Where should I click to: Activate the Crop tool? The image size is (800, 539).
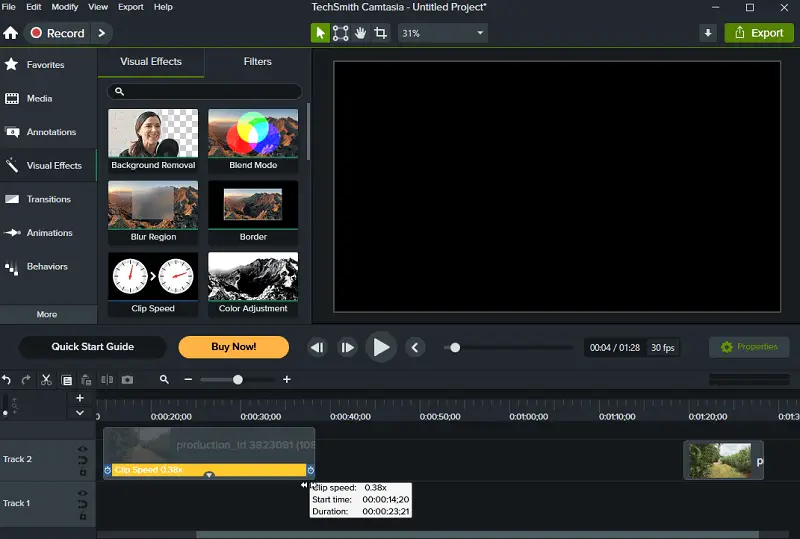[x=381, y=33]
